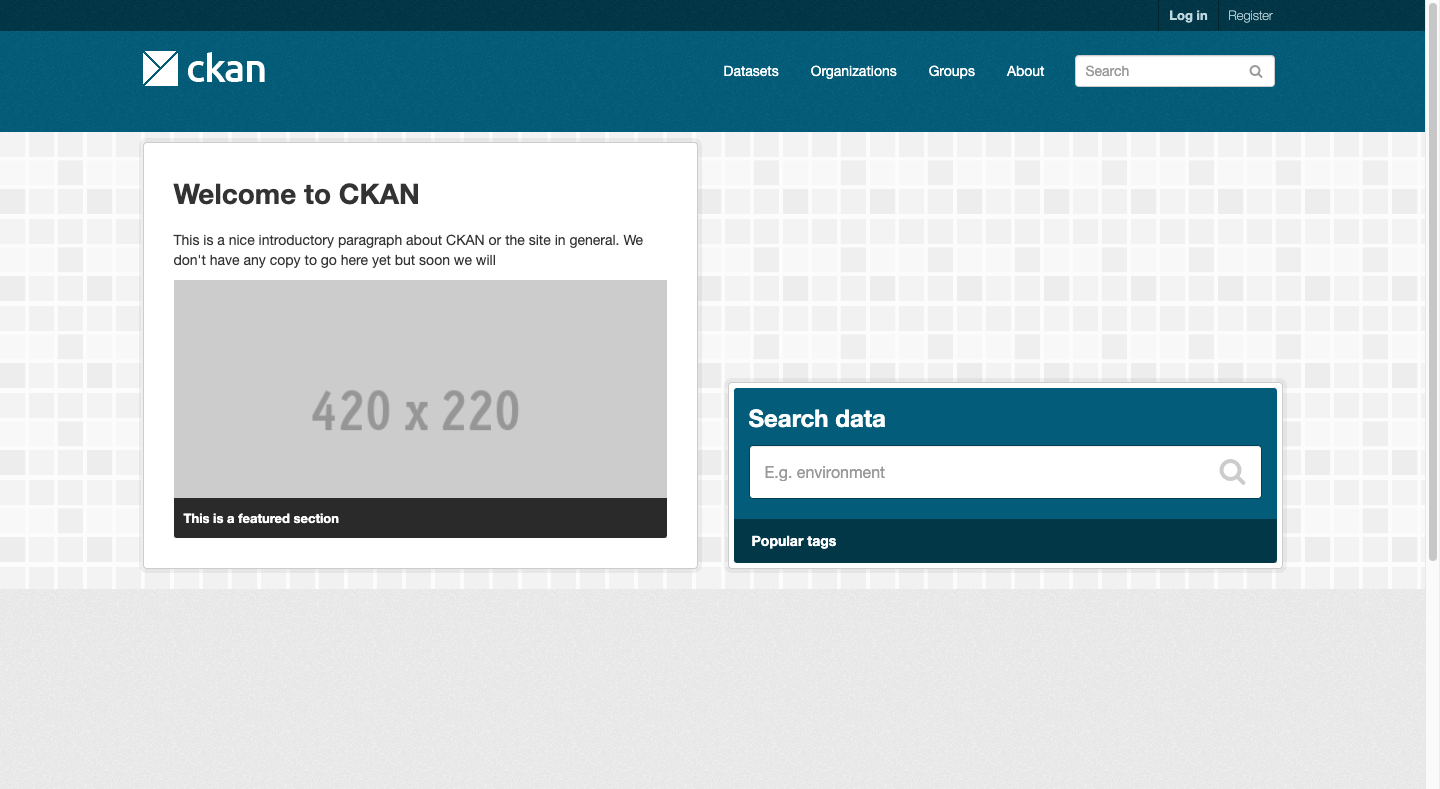
Task: Open the Organizations page
Action: click(853, 71)
